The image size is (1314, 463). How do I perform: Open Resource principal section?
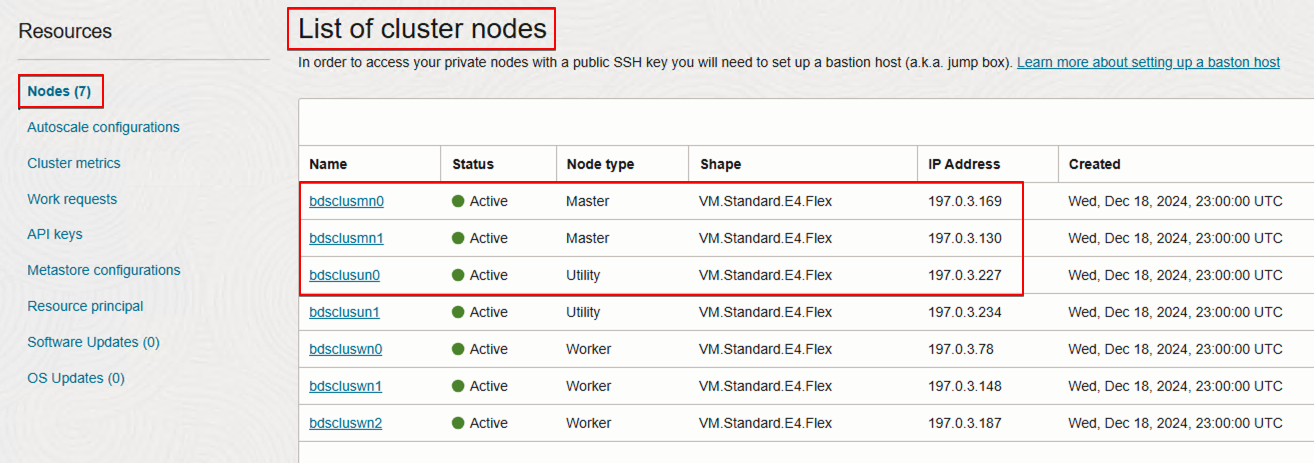[85, 306]
